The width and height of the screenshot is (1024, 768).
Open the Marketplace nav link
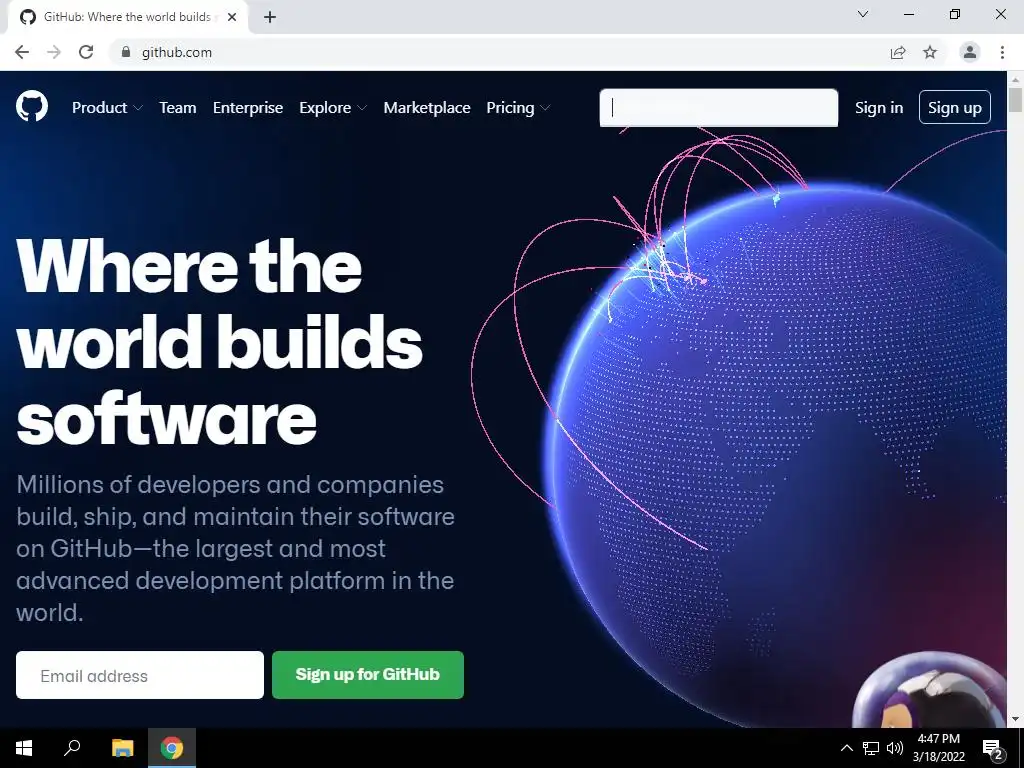(x=426, y=108)
